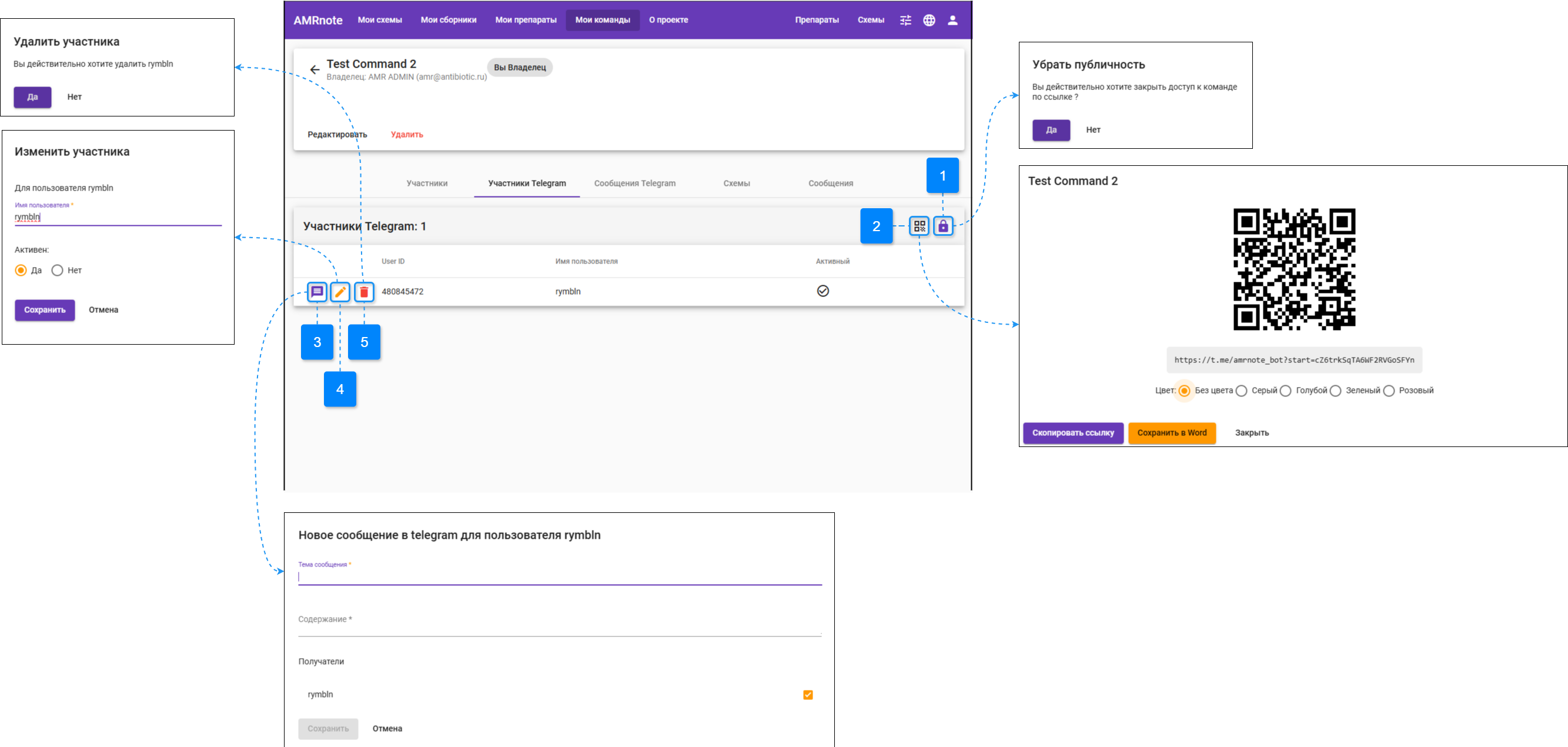Image resolution: width=1568 pixels, height=747 pixels.
Task: Open the user account icon
Action: [952, 20]
